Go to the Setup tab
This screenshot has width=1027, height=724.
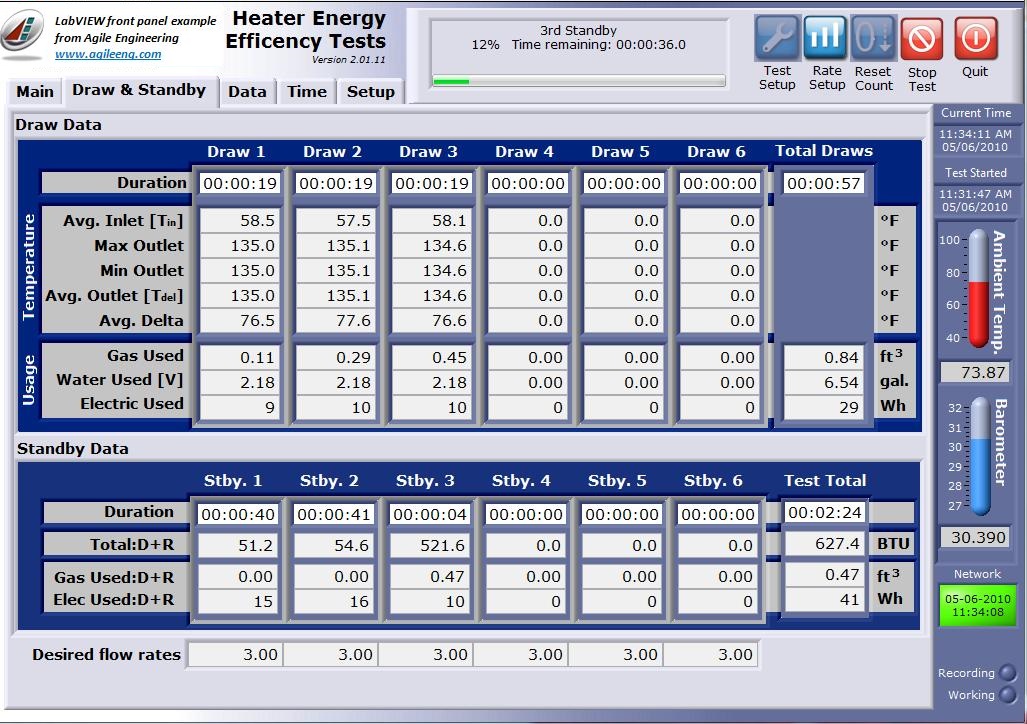point(370,92)
